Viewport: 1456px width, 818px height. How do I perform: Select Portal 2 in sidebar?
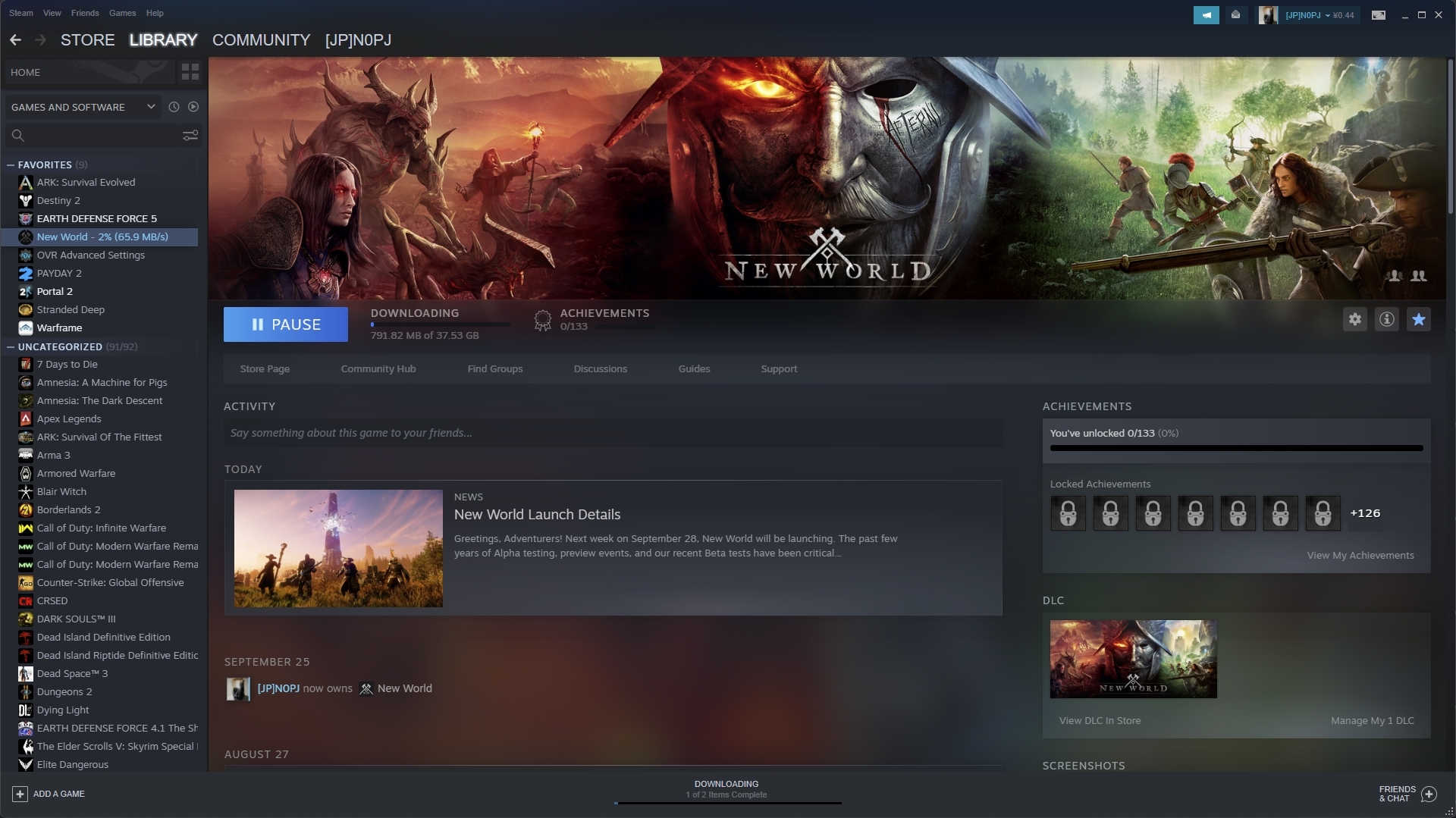[x=55, y=291]
